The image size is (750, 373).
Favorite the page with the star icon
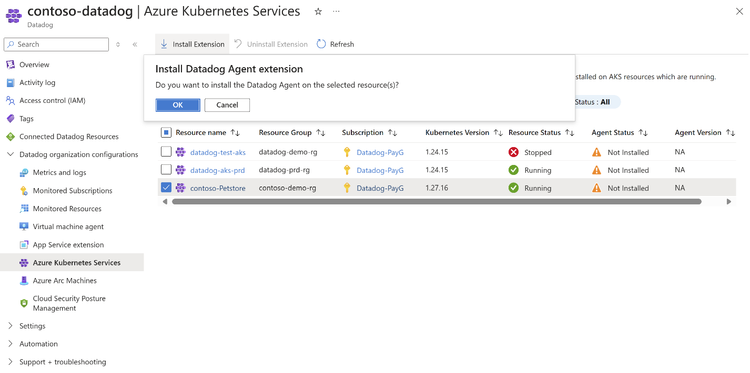point(318,11)
